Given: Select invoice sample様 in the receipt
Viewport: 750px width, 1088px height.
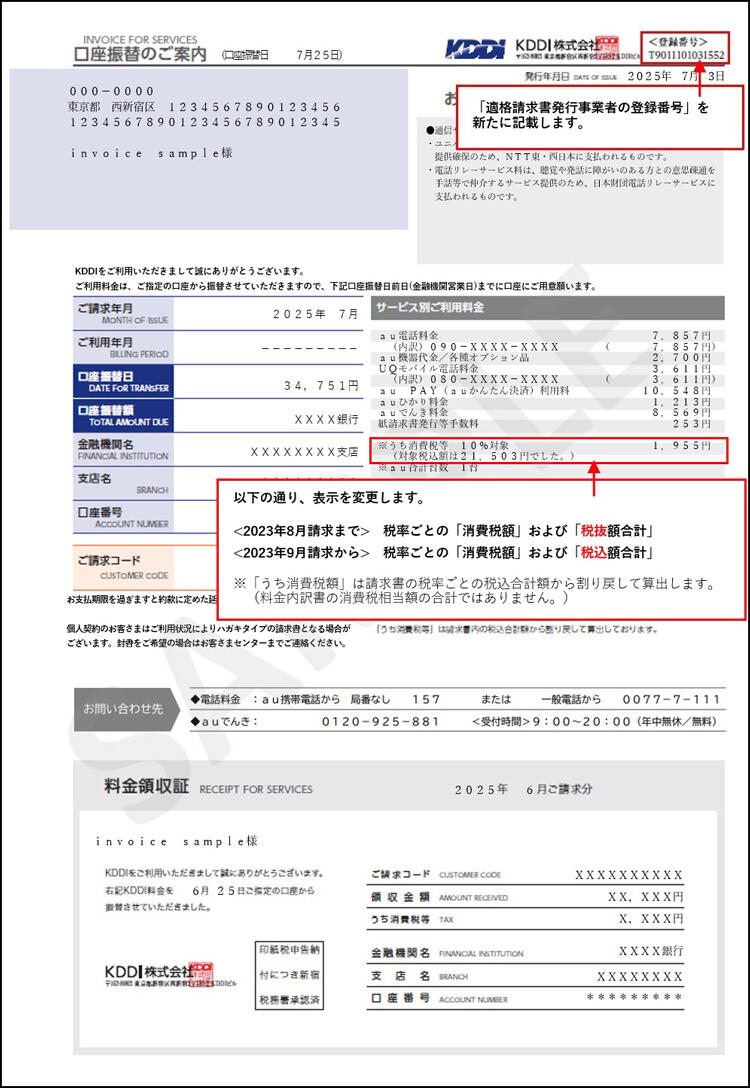Looking at the screenshot, I should [177, 842].
